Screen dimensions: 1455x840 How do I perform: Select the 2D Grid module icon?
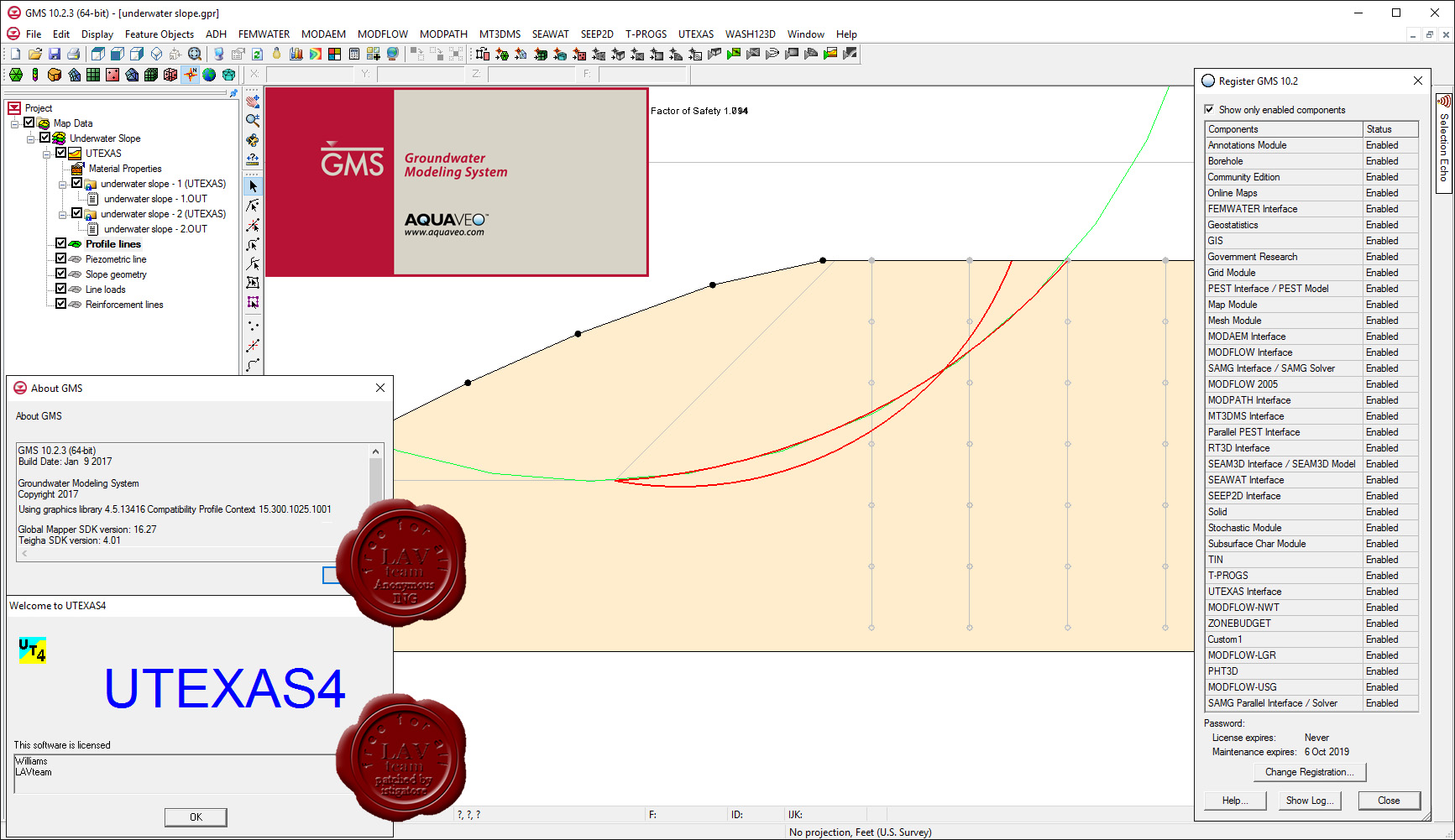93,75
